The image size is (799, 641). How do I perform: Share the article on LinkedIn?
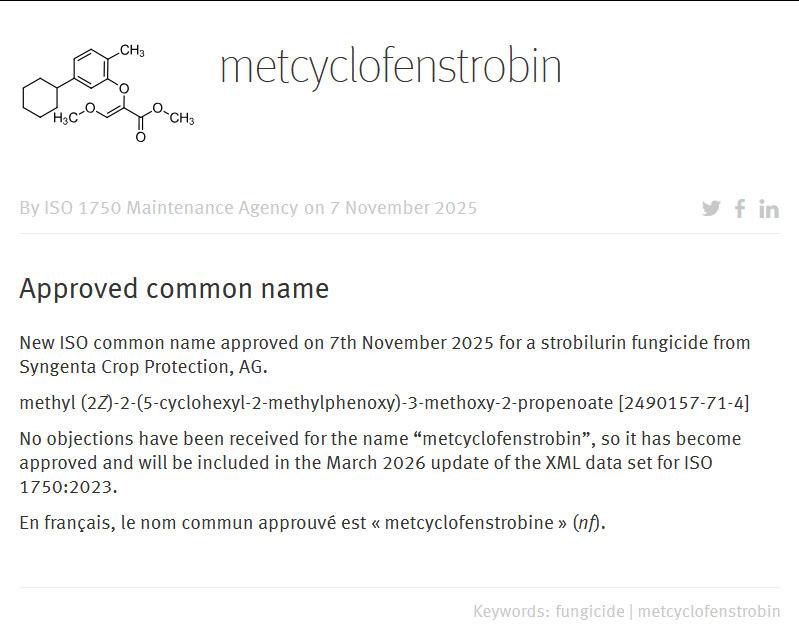click(769, 208)
